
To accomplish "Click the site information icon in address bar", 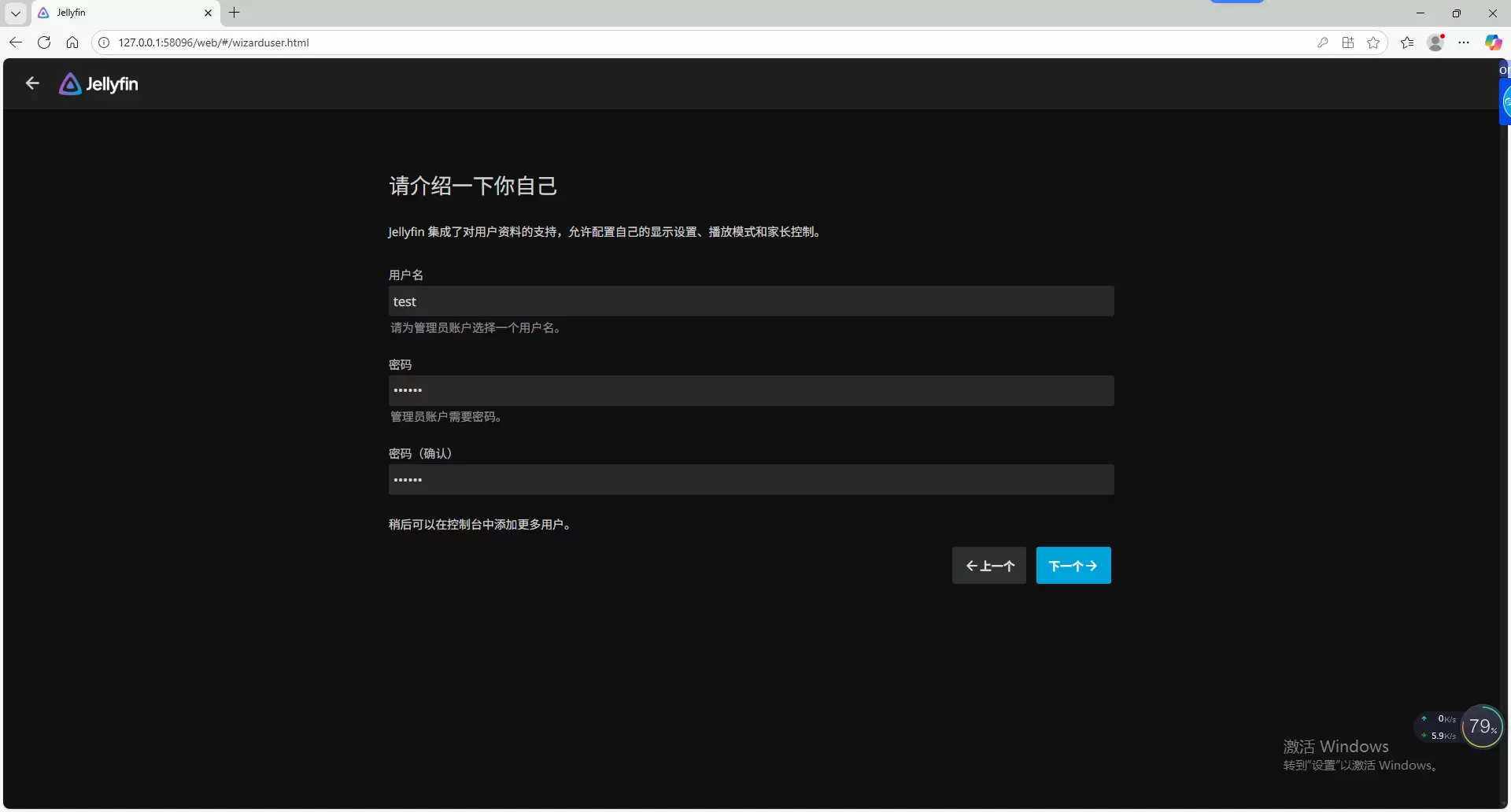I will coord(104,42).
